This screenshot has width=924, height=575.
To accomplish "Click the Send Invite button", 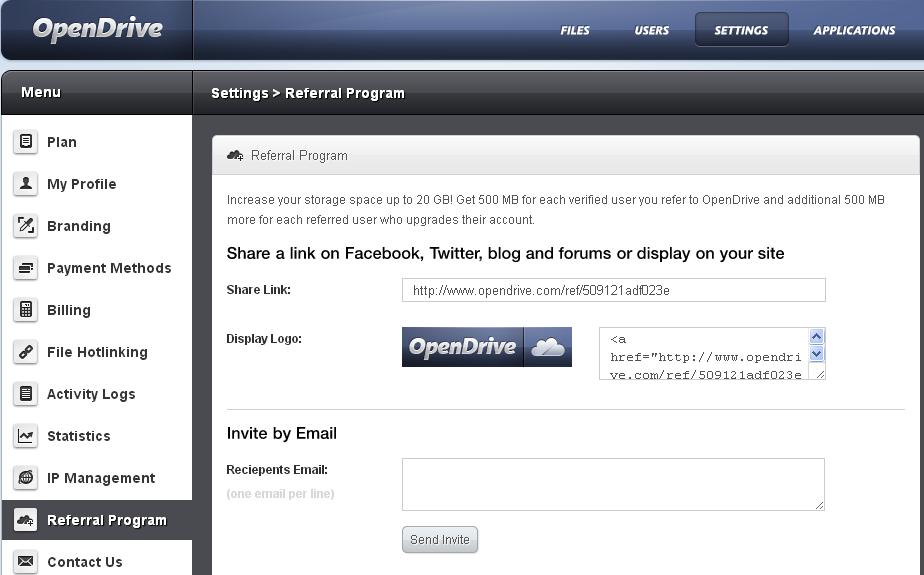I will coord(440,540).
